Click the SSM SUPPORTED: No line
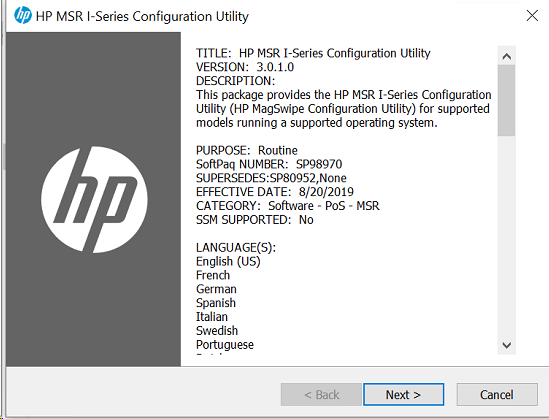Viewport: 549px width, 419px height. click(x=255, y=220)
